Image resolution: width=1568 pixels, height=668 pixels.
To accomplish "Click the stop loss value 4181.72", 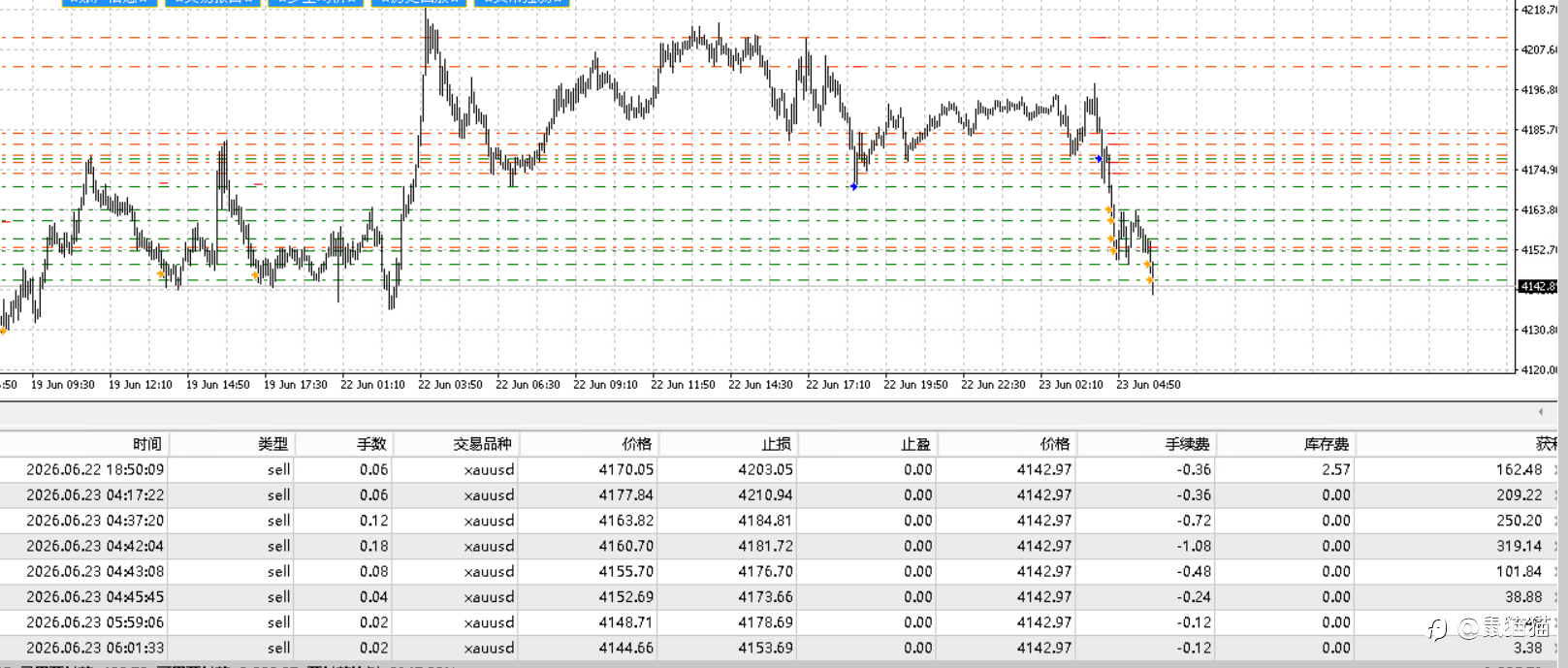I will 765,546.
